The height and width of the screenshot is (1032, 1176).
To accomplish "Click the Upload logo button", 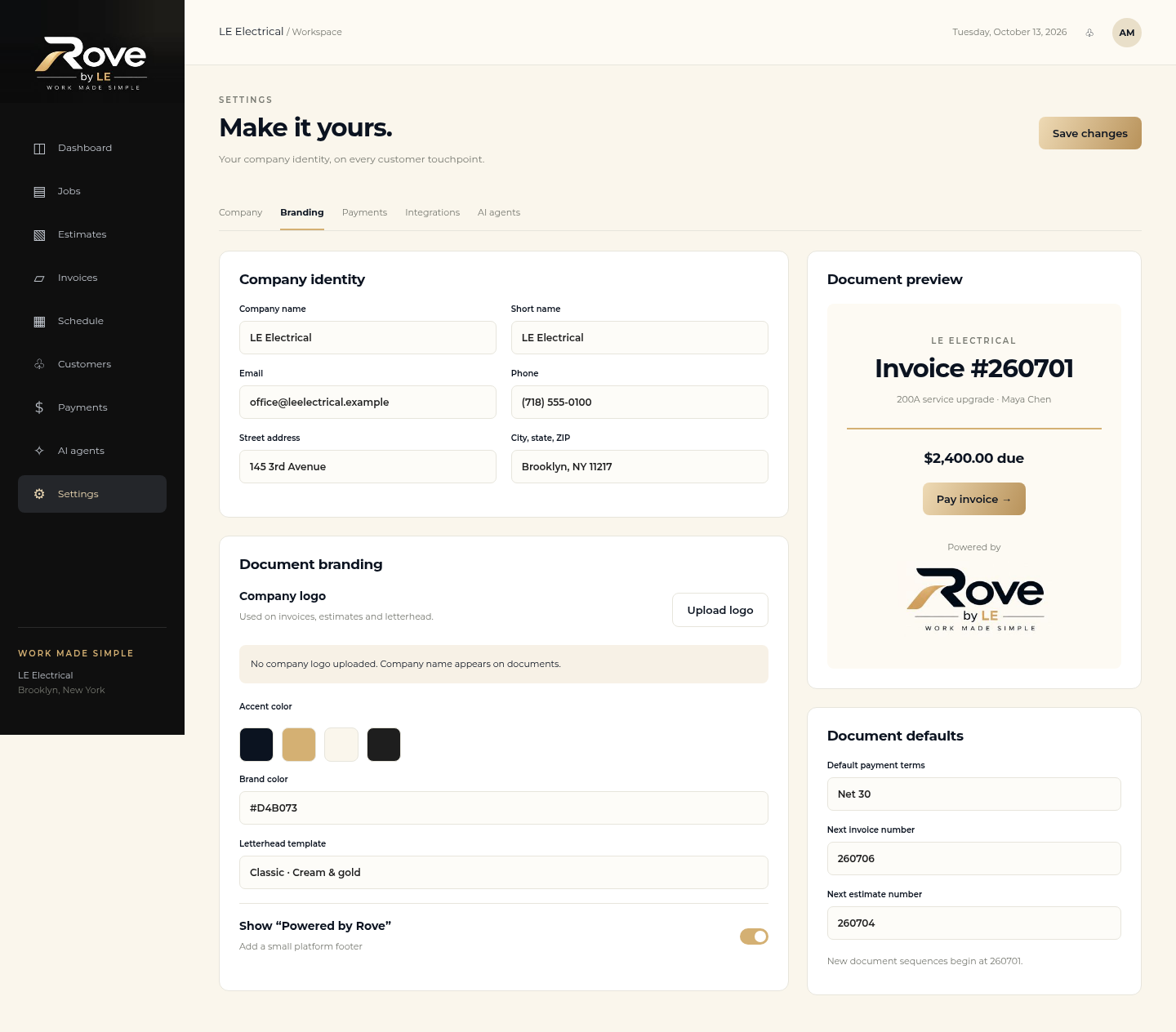I will tap(720, 610).
